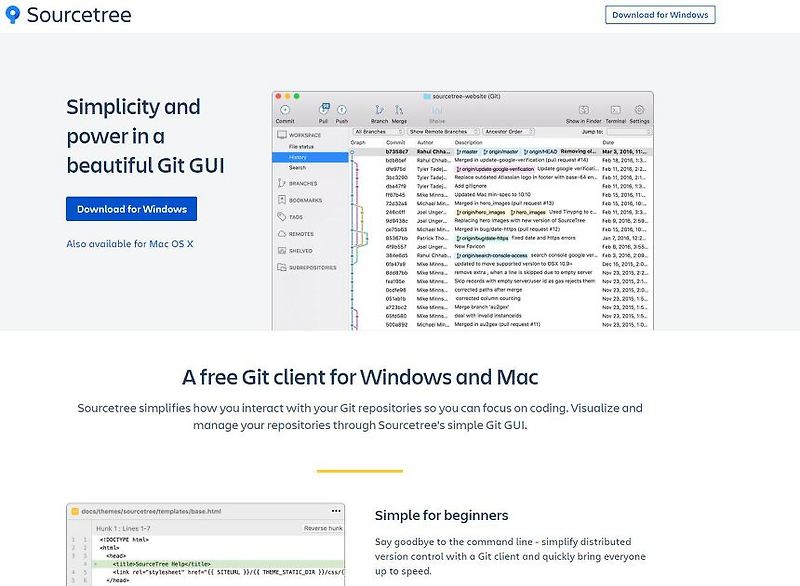Click the Remotes cloud icon in sidebar
The image size is (800, 586).
pos(282,234)
